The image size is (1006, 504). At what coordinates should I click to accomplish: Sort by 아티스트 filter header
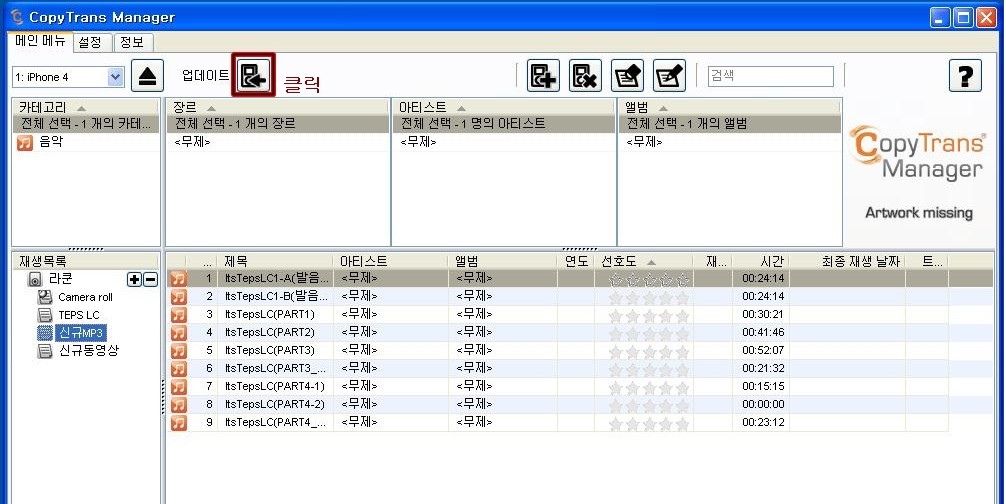click(x=504, y=107)
